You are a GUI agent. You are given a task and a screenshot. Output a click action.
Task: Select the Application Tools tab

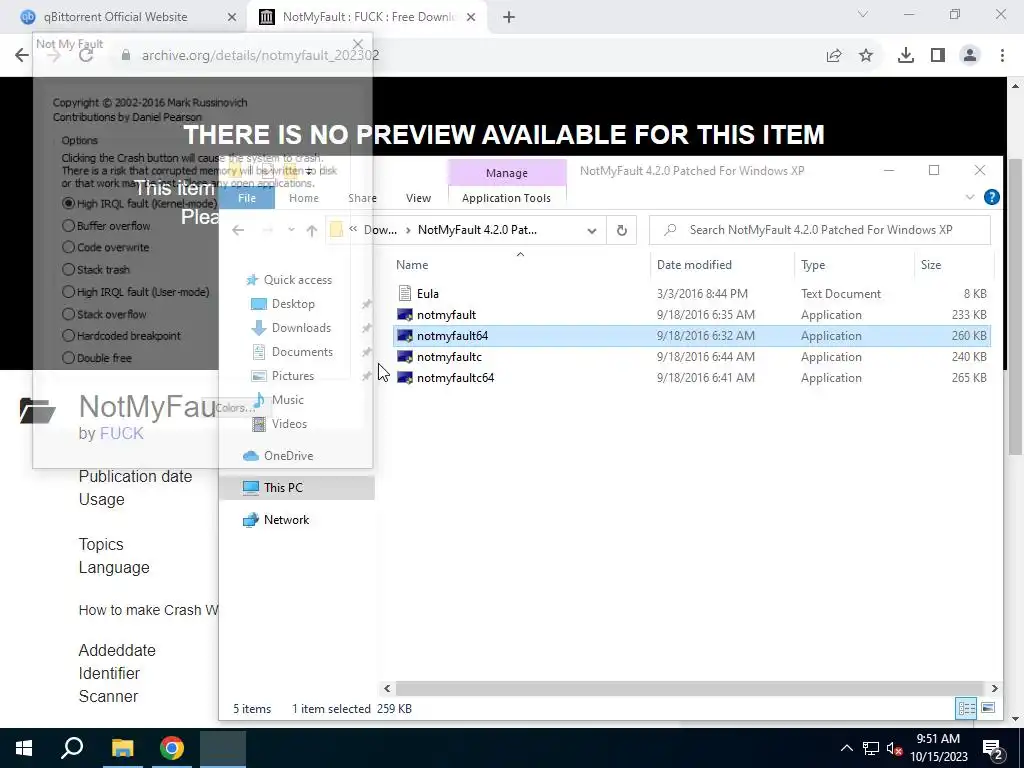(506, 198)
